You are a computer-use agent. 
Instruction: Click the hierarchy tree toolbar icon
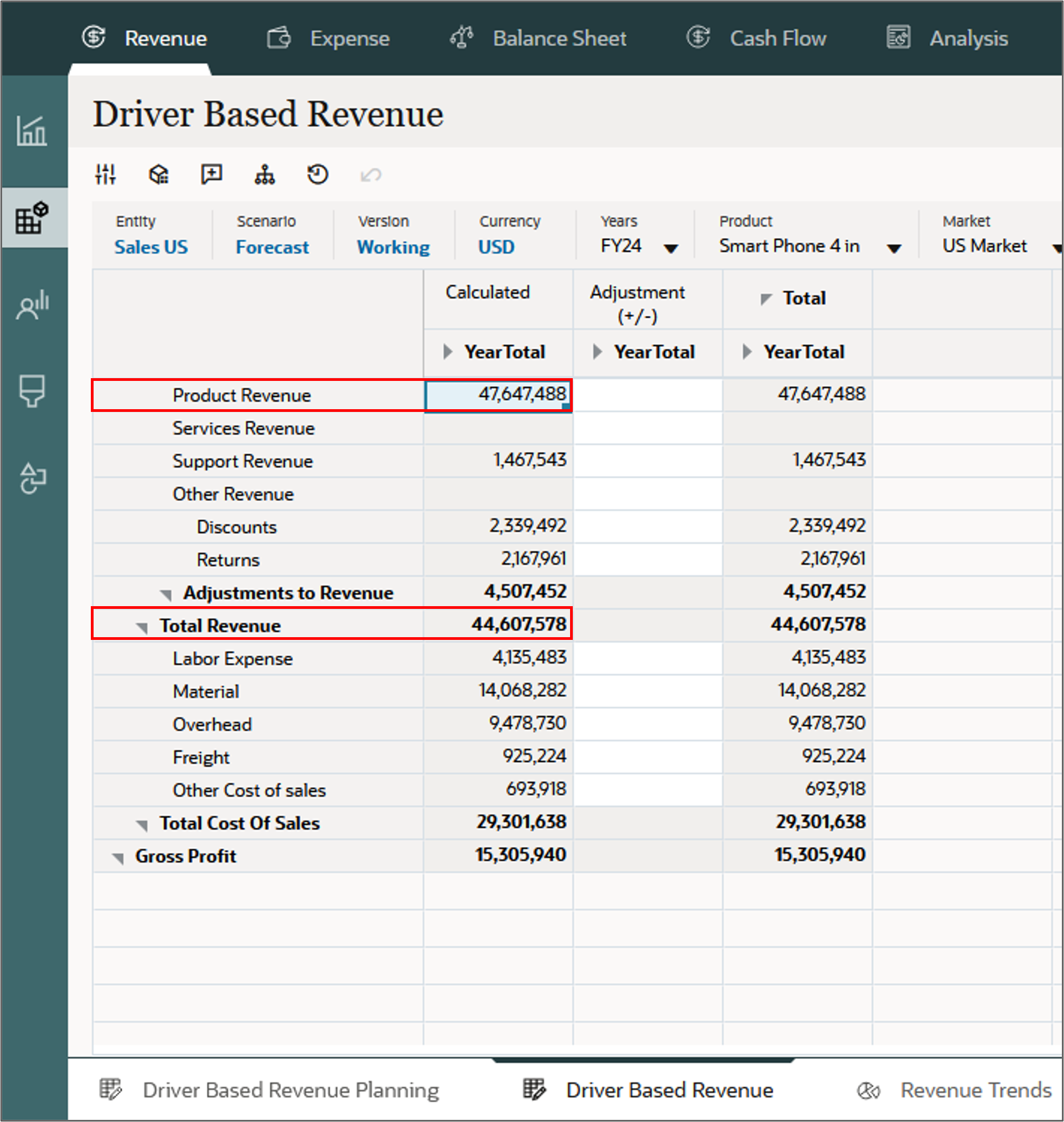pyautogui.click(x=264, y=174)
